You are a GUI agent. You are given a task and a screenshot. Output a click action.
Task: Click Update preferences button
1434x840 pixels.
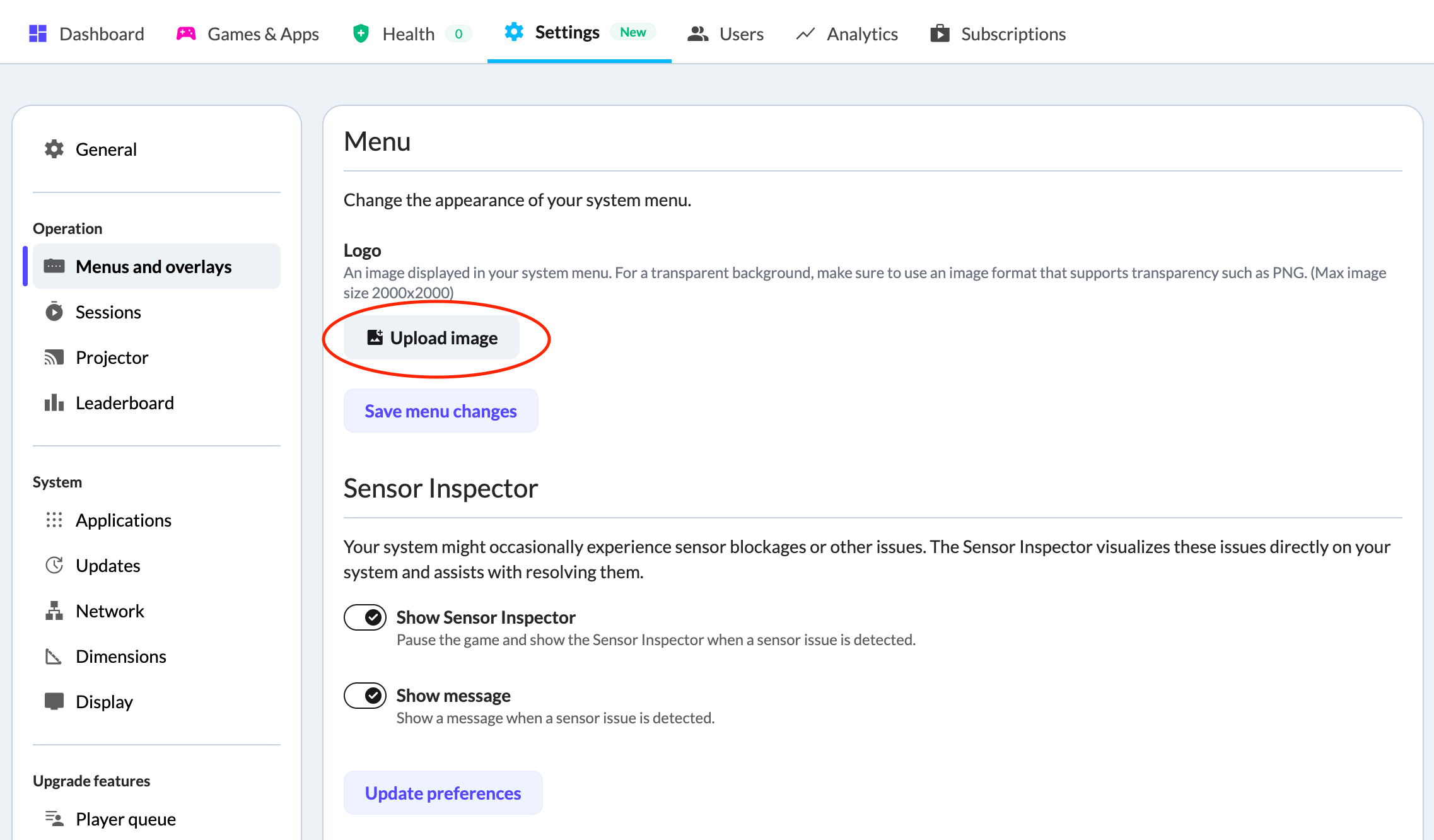click(x=443, y=793)
